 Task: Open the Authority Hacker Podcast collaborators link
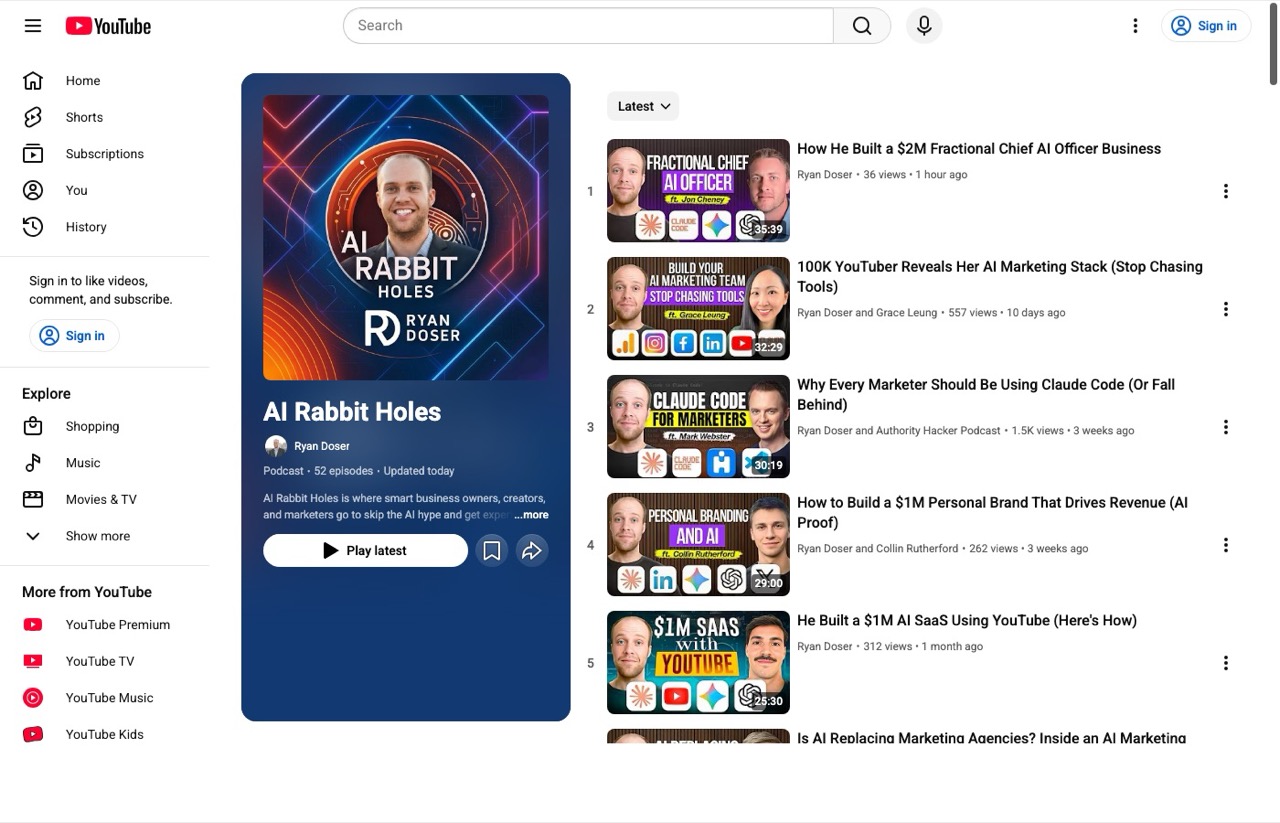899,430
